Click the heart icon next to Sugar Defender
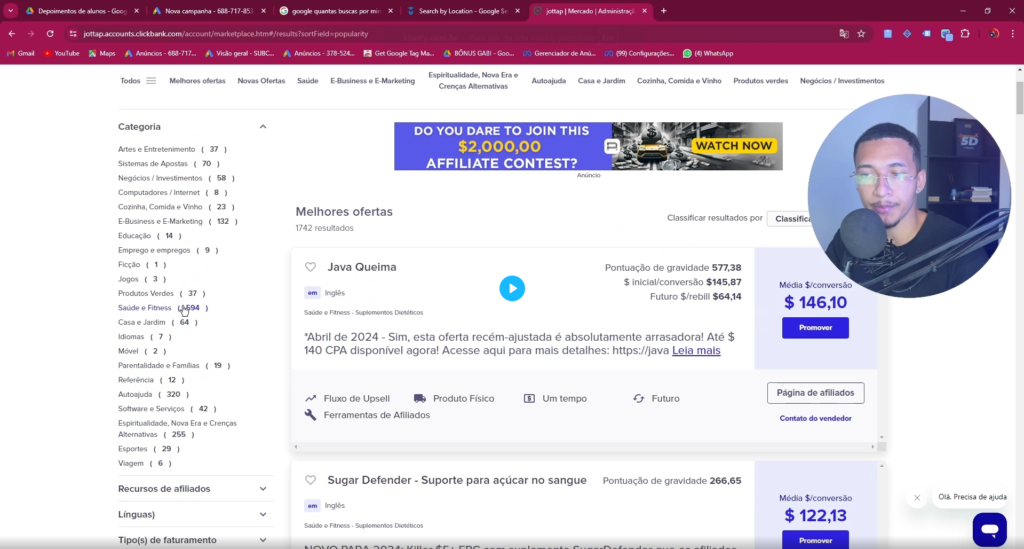The width and height of the screenshot is (1024, 549). pyautogui.click(x=310, y=480)
